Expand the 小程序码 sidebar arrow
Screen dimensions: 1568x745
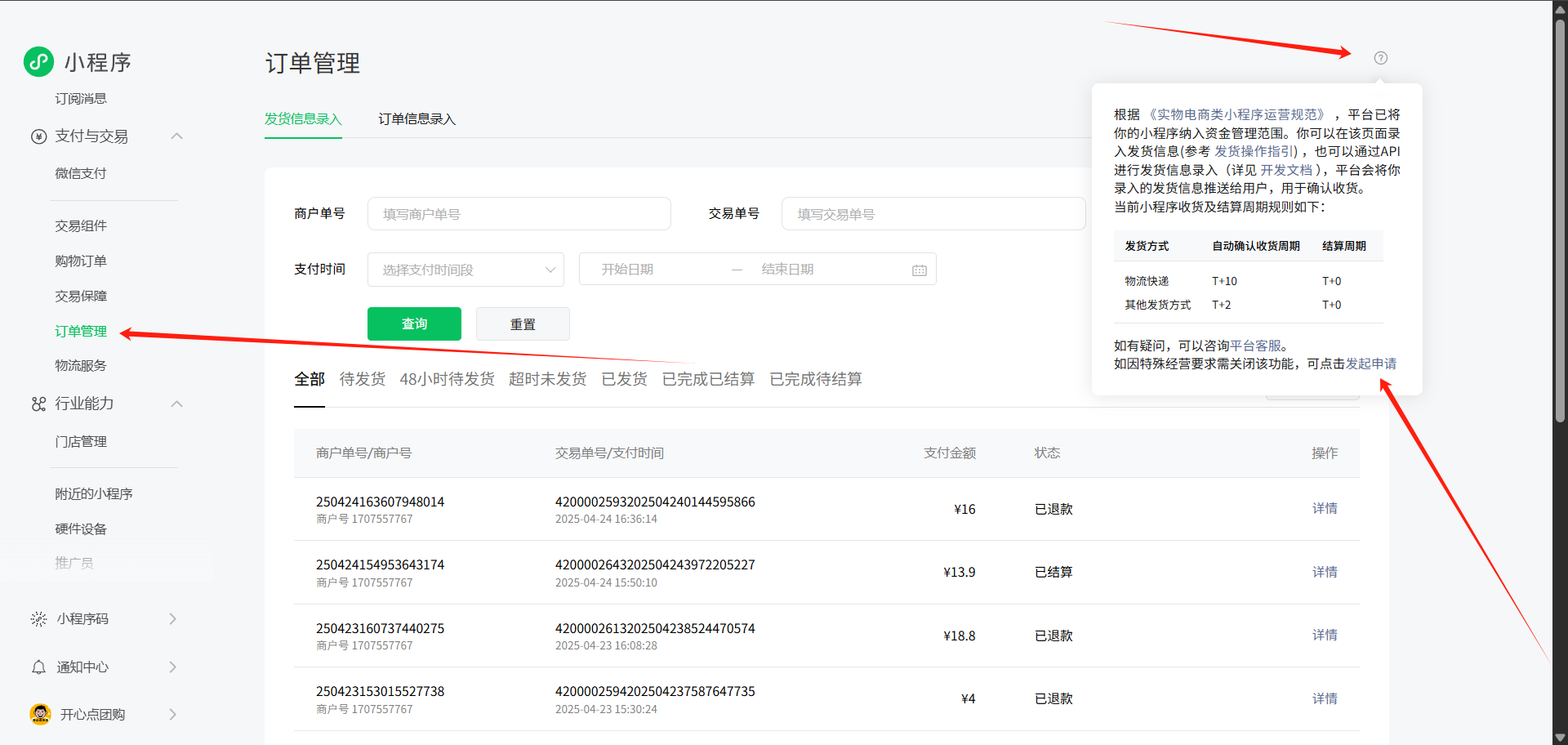point(172,619)
